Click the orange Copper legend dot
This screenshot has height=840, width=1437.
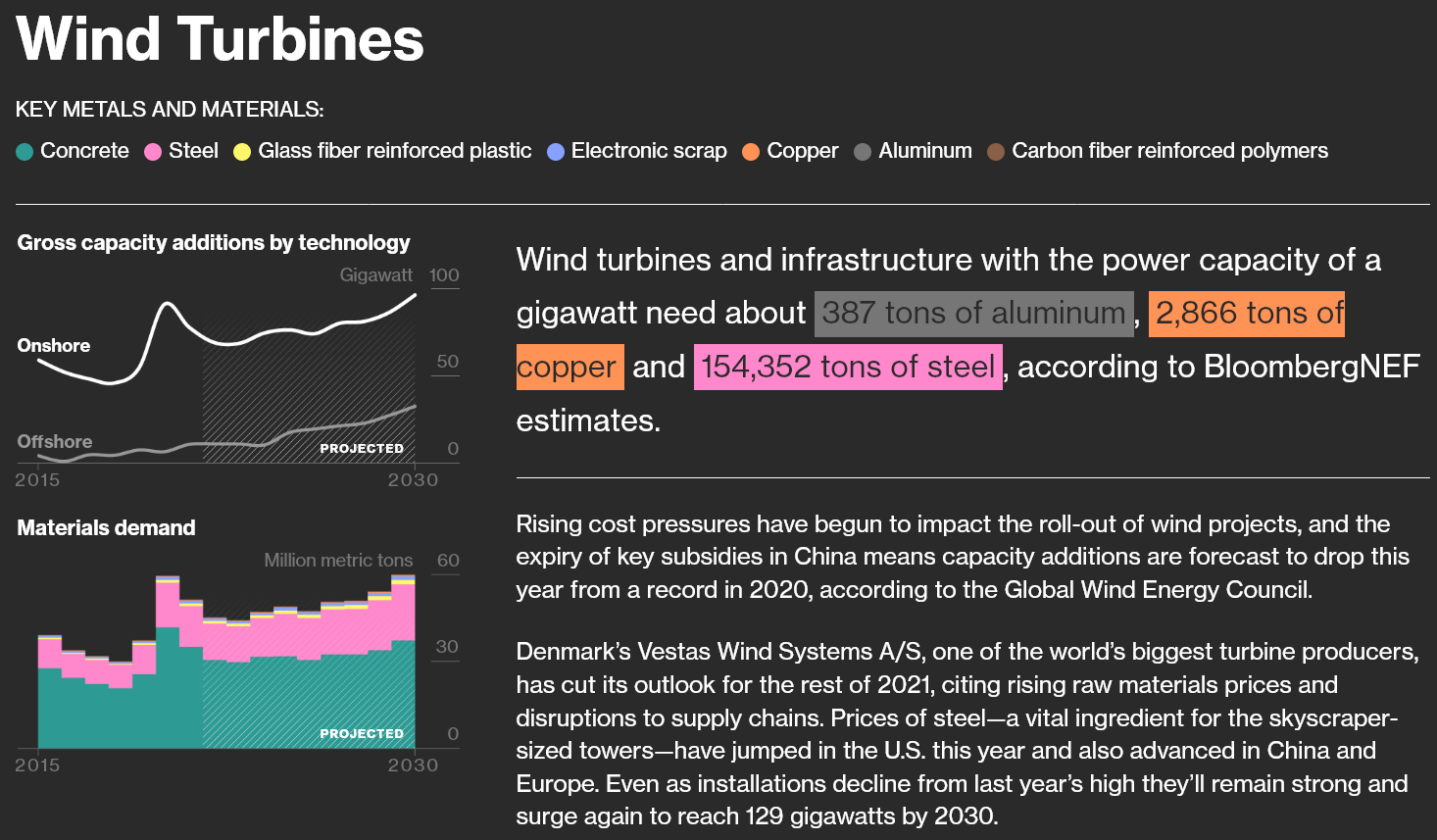(x=751, y=152)
